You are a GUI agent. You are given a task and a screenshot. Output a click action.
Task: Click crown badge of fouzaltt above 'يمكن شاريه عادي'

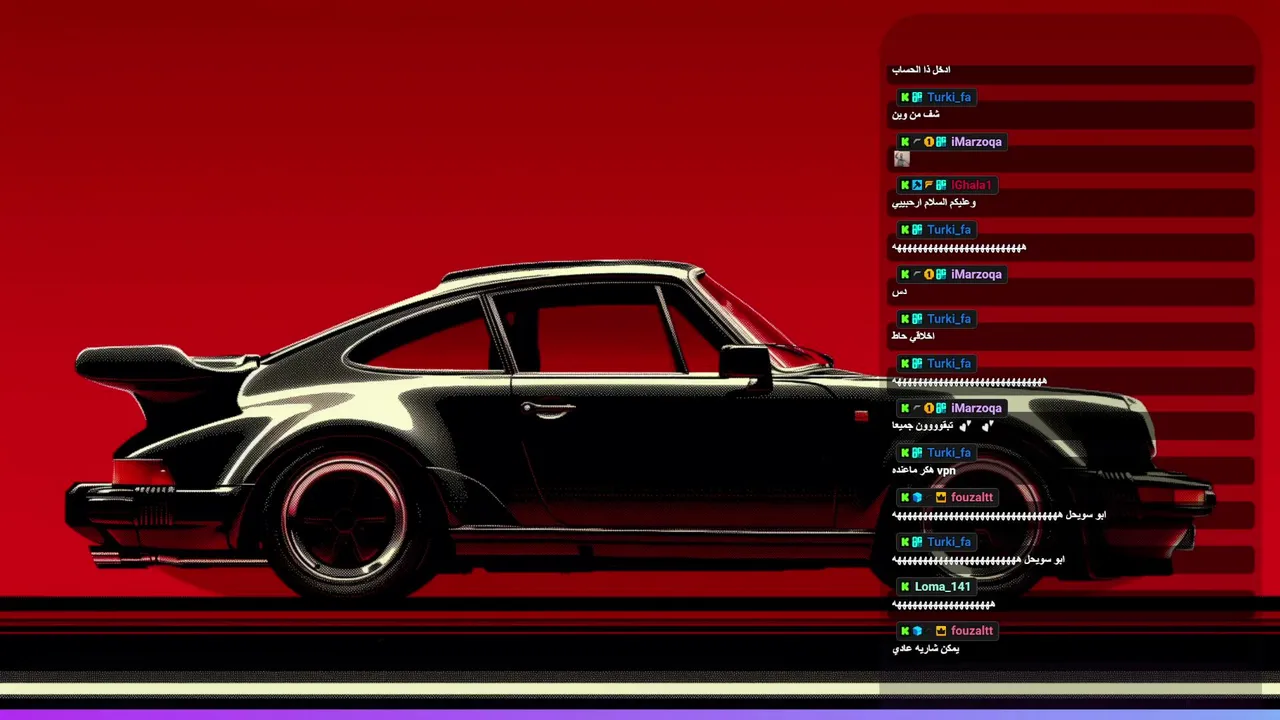[x=941, y=631]
